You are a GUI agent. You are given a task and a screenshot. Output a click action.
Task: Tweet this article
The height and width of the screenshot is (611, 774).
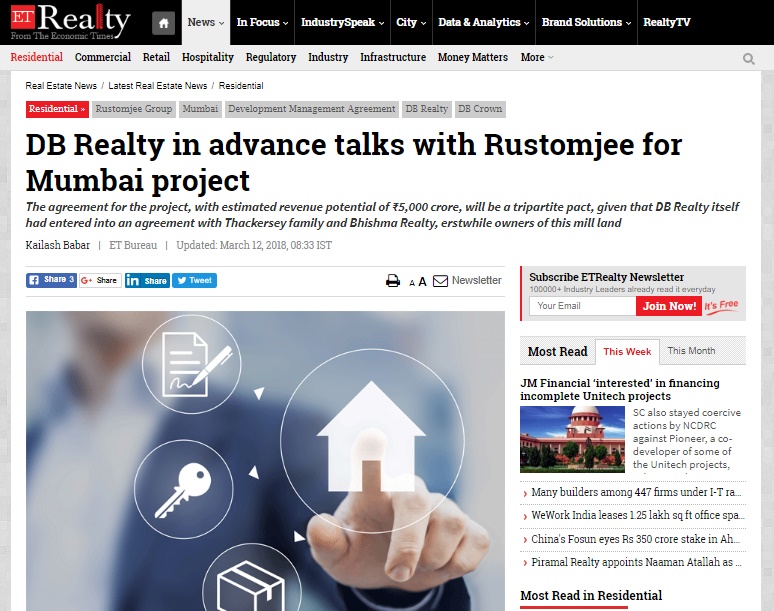194,280
